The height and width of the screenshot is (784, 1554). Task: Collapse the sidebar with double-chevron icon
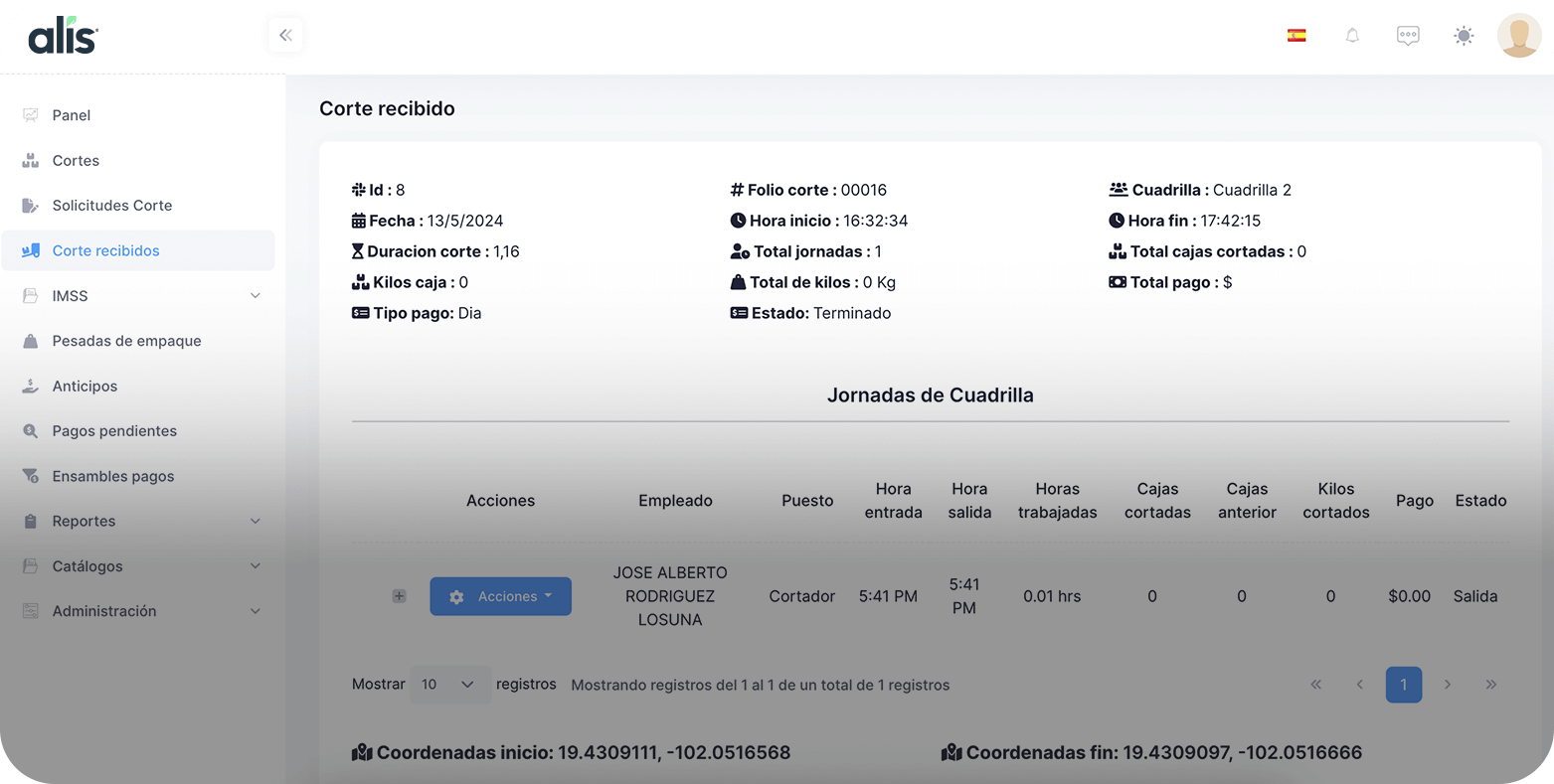pyautogui.click(x=285, y=36)
